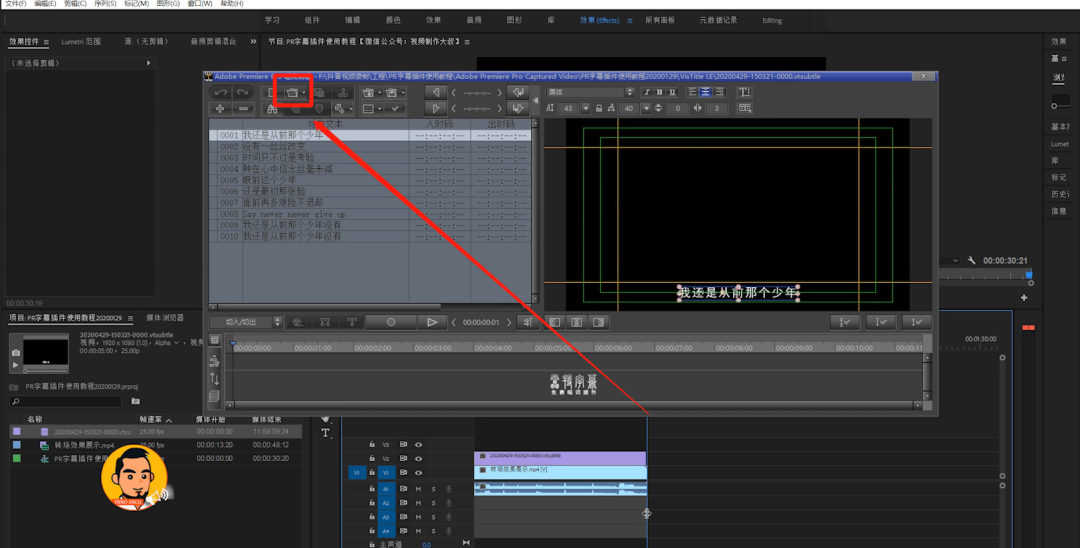The width and height of the screenshot is (1080, 548).
Task: Toggle track targeting for A4
Action: tap(386, 531)
